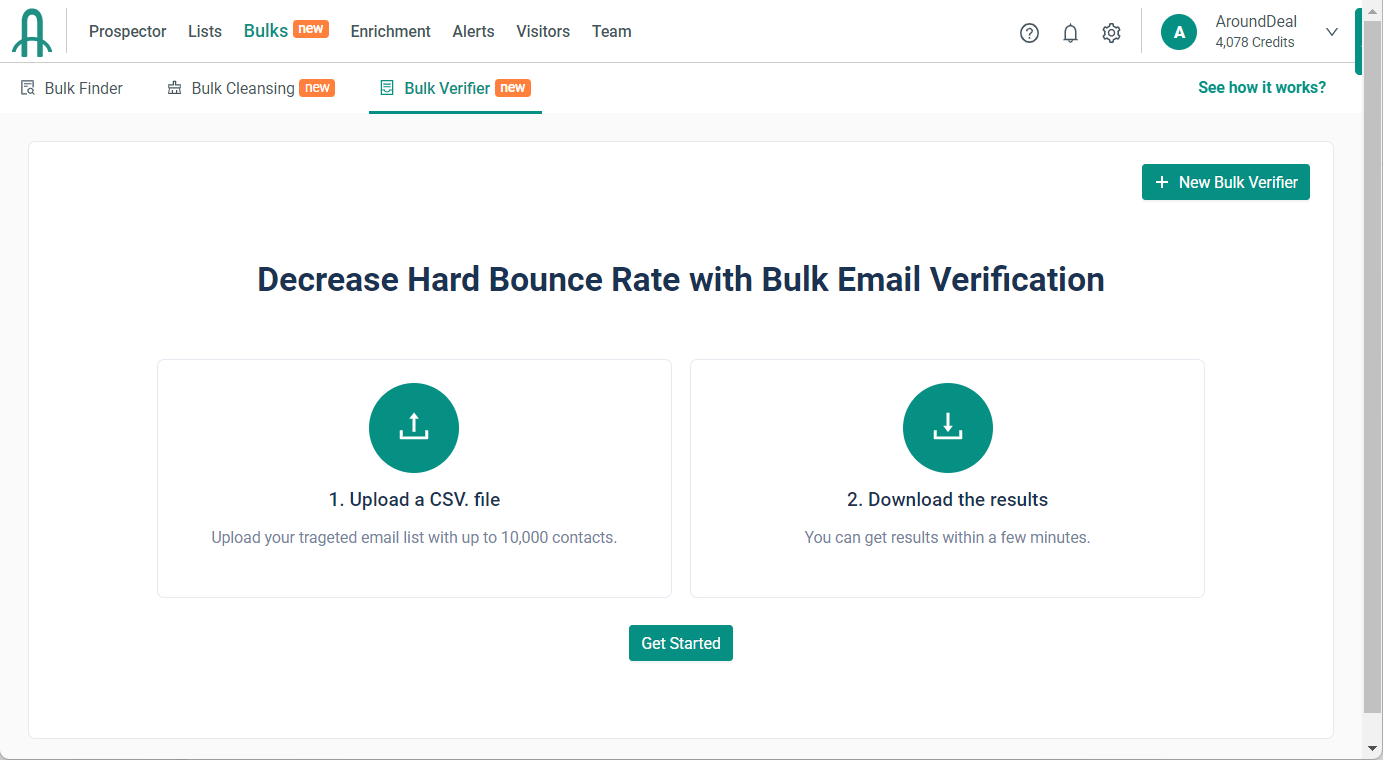Open the 'See how it works?' link

click(x=1262, y=88)
